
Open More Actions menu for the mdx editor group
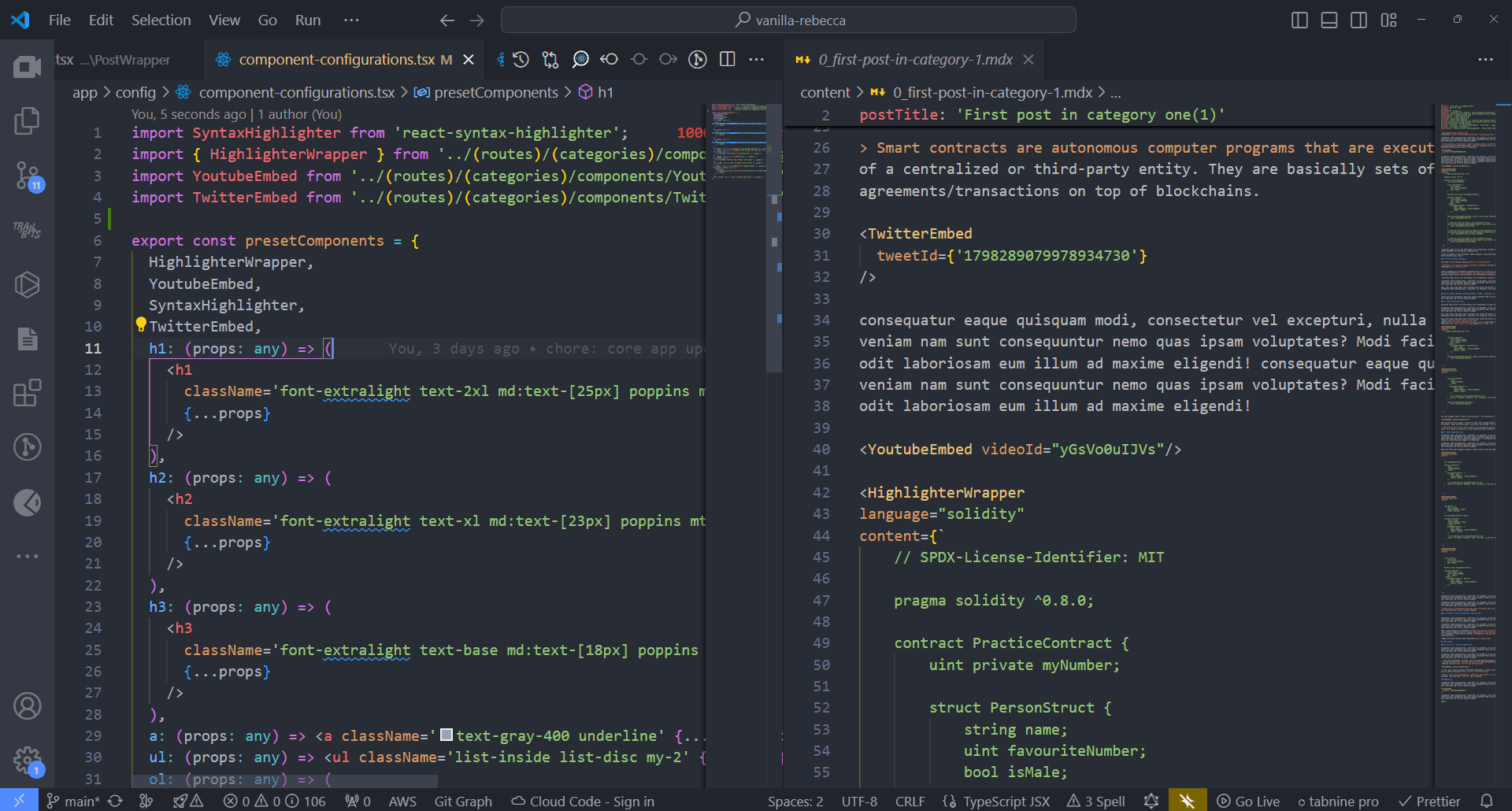(x=1485, y=59)
